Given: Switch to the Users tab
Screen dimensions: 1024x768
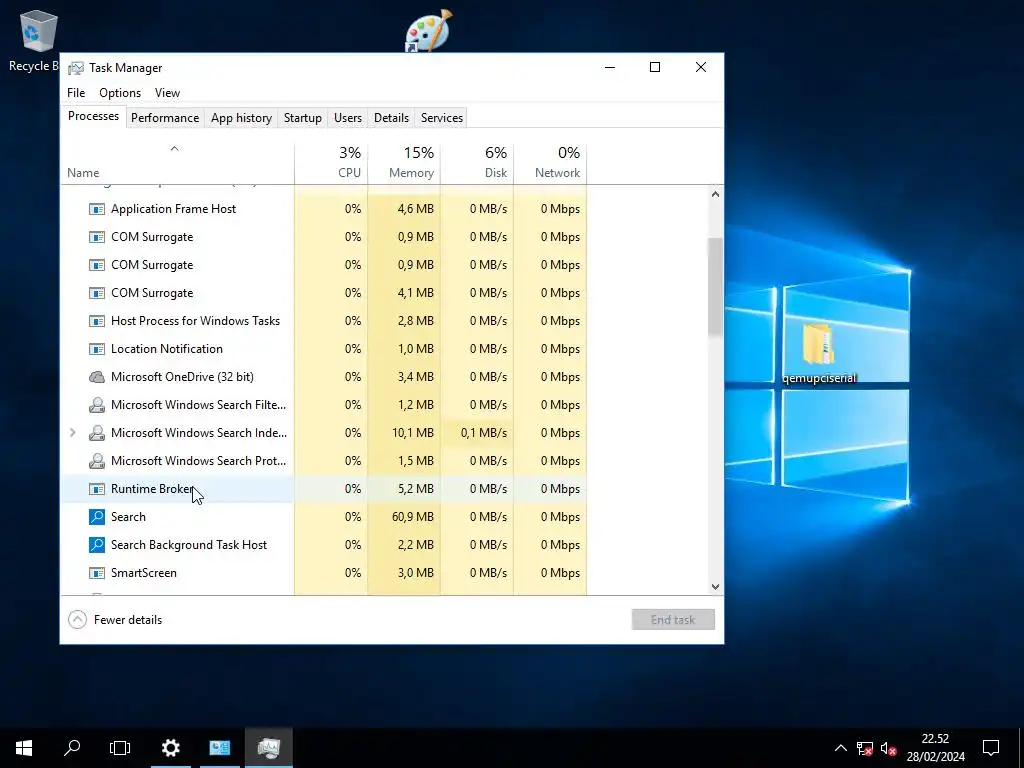Looking at the screenshot, I should point(347,118).
